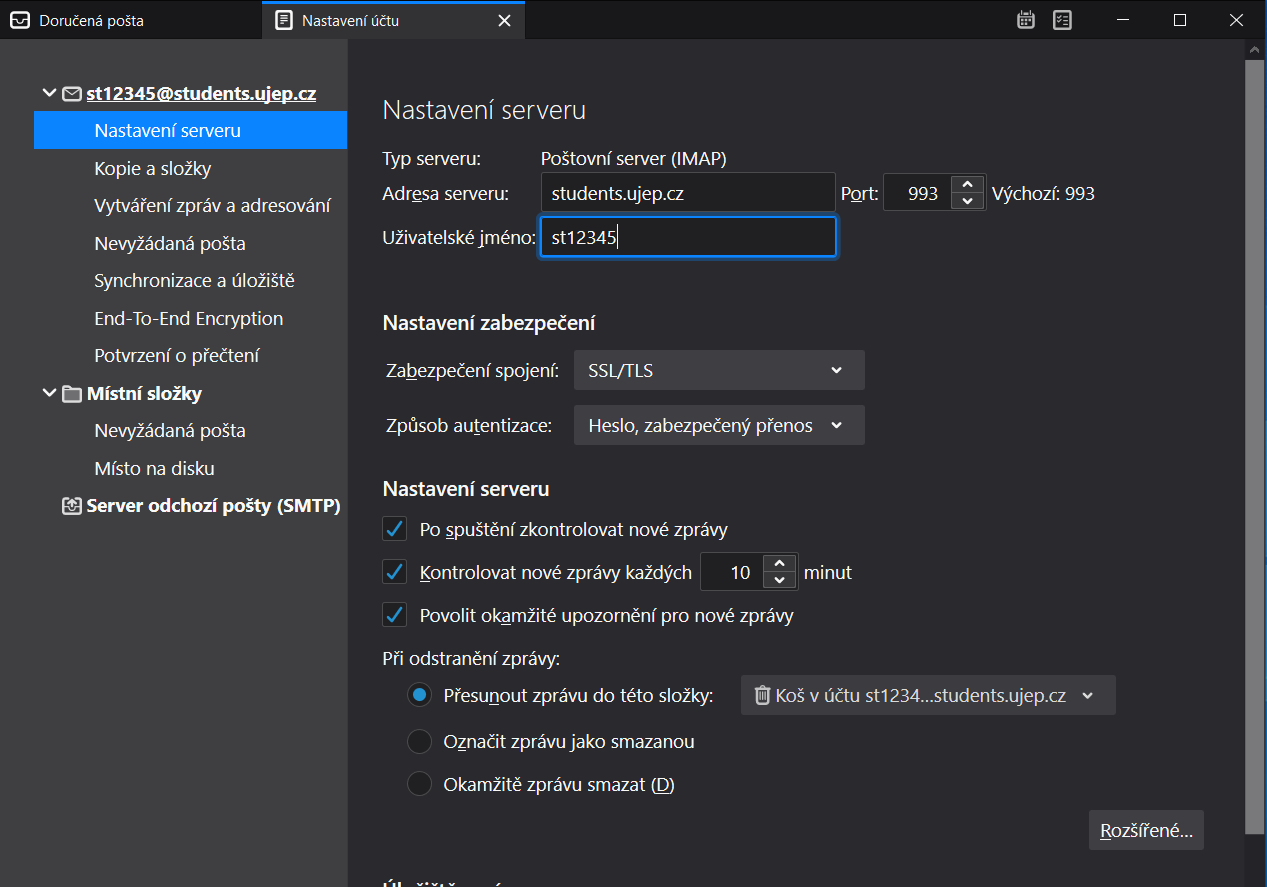Click the Adresa serveru input field
The height and width of the screenshot is (887, 1267).
(x=687, y=193)
